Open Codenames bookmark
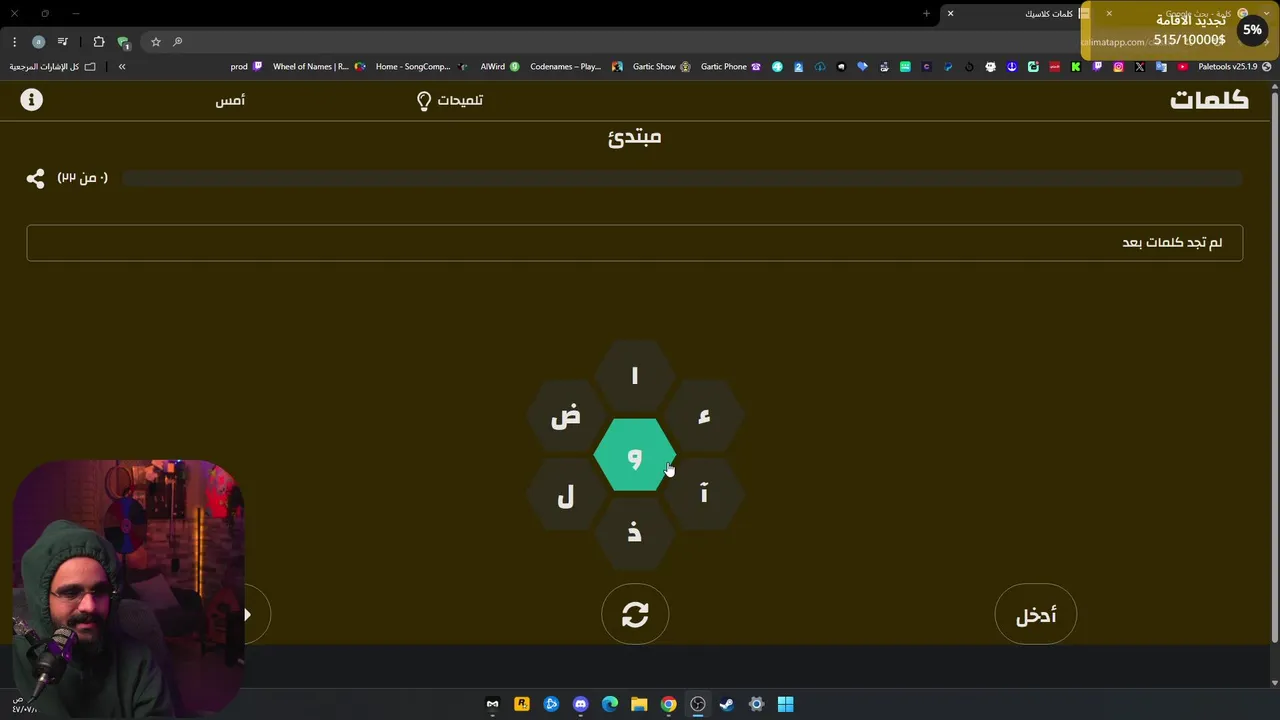 tap(577, 67)
